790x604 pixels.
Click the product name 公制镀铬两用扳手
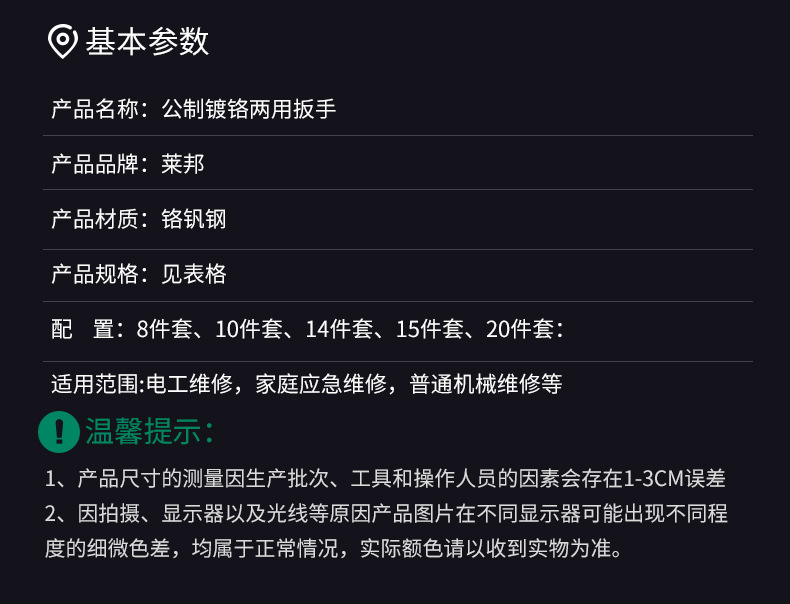[x=249, y=109]
